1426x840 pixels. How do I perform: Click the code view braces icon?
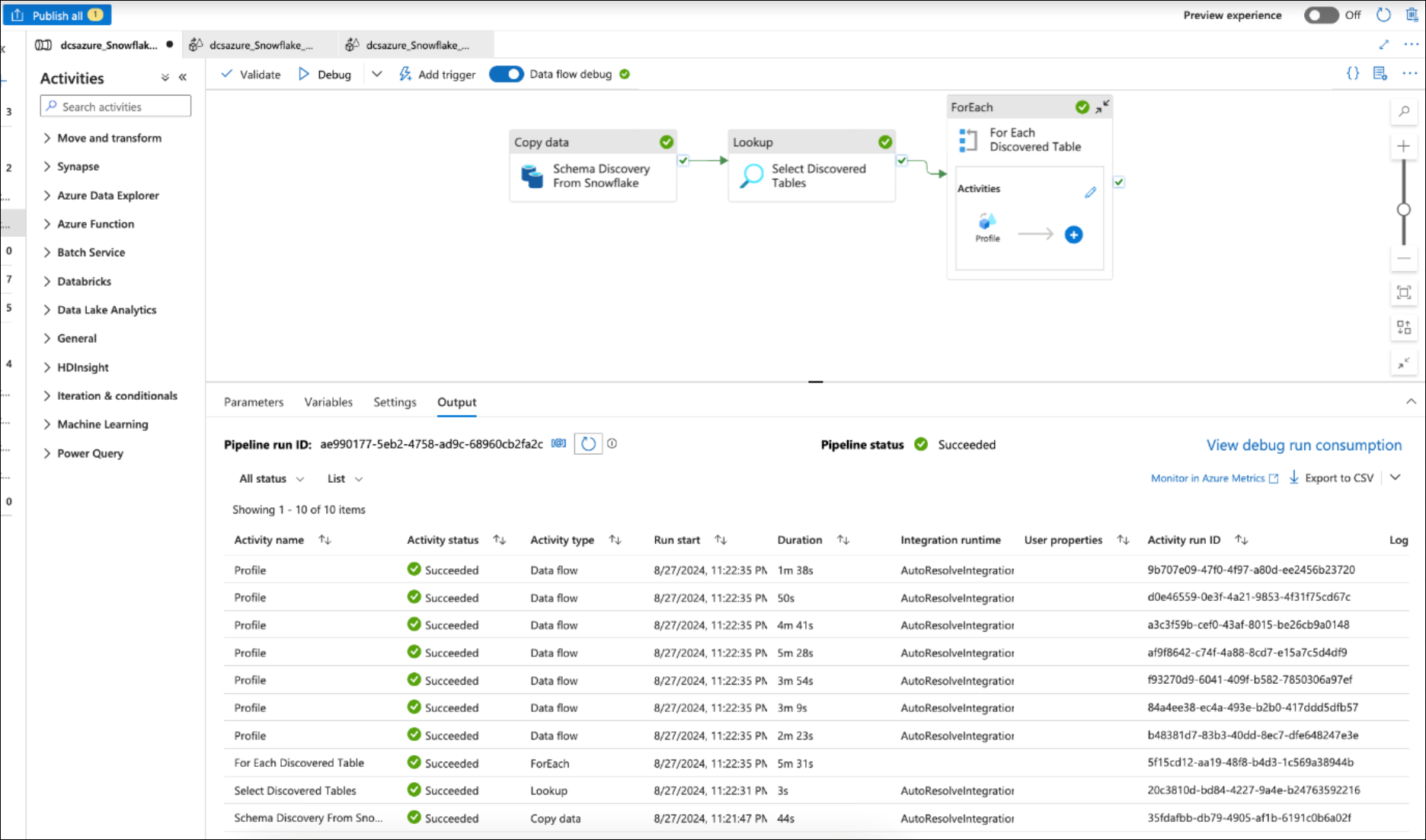1352,73
